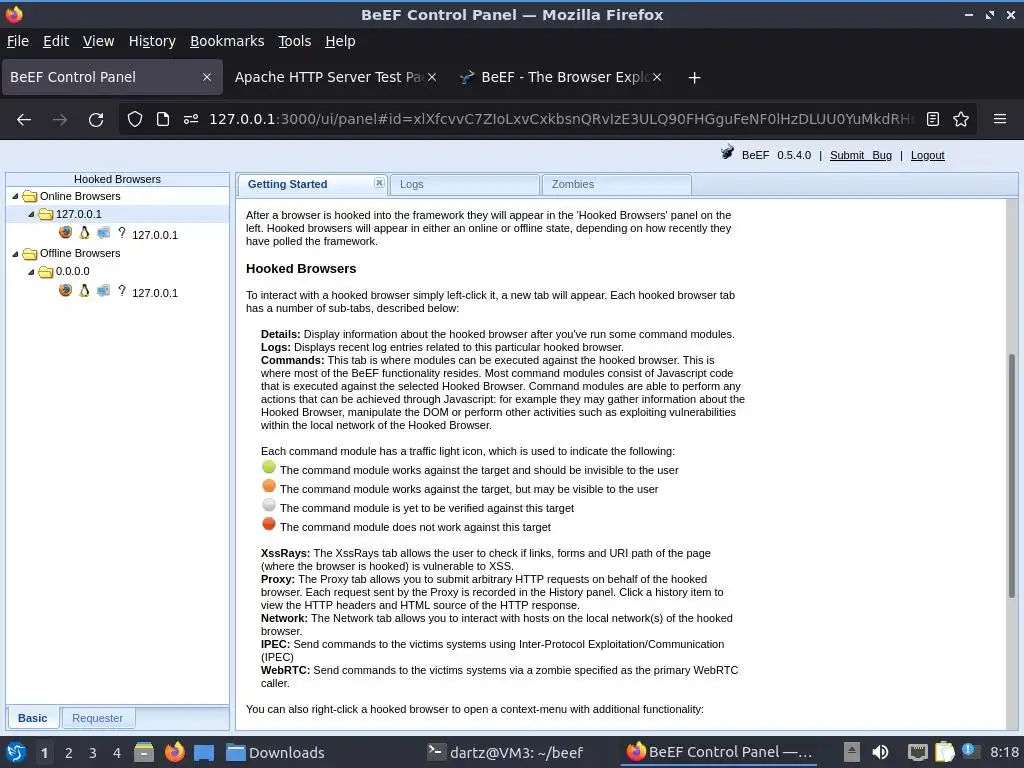Viewport: 1024px width, 768px height.
Task: Bookmark this page with the star icon
Action: (x=961, y=119)
